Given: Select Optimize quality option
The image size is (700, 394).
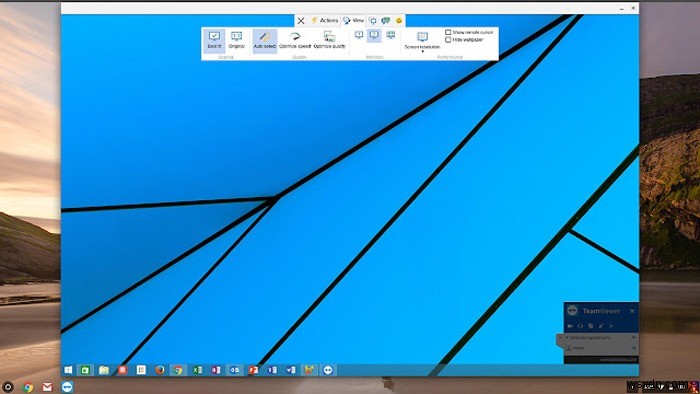Looking at the screenshot, I should click(x=329, y=40).
